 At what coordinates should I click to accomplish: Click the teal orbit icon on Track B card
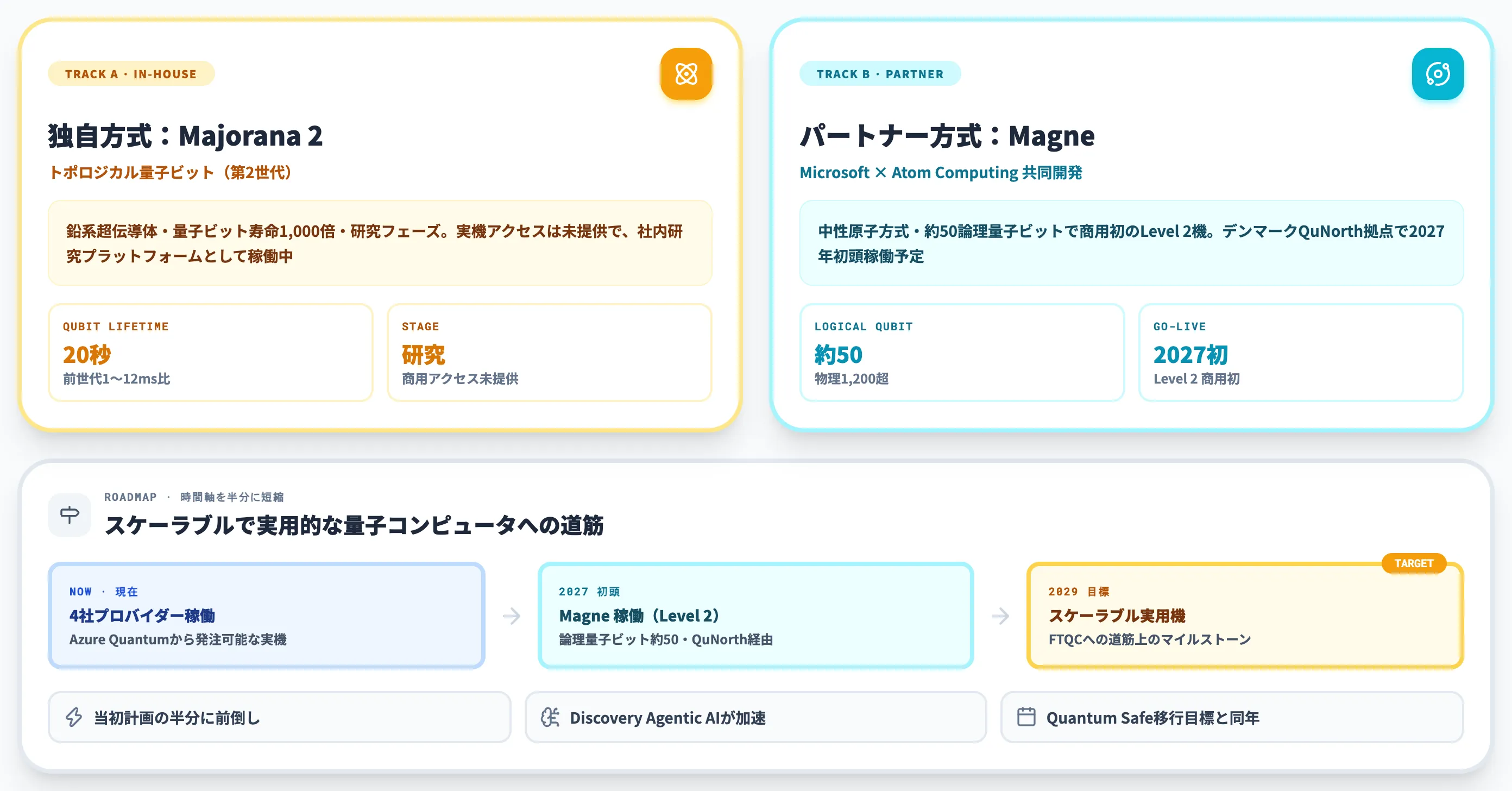coord(1438,74)
